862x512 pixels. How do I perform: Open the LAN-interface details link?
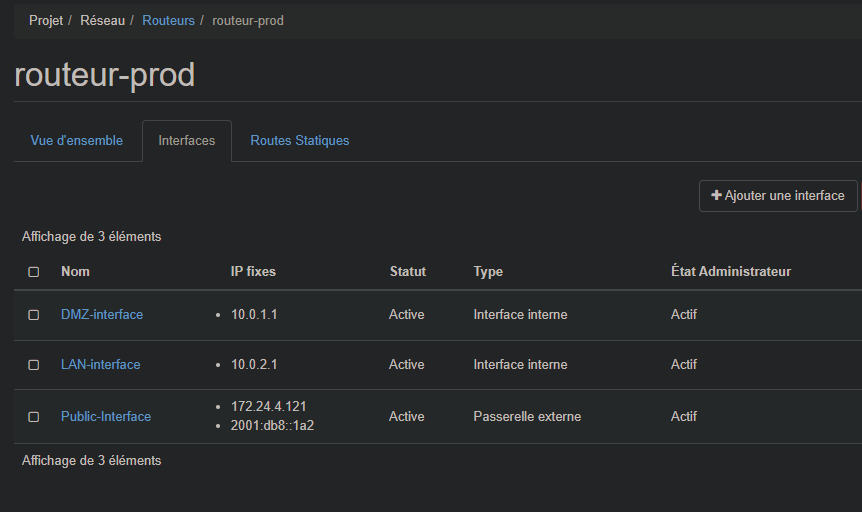[101, 365]
